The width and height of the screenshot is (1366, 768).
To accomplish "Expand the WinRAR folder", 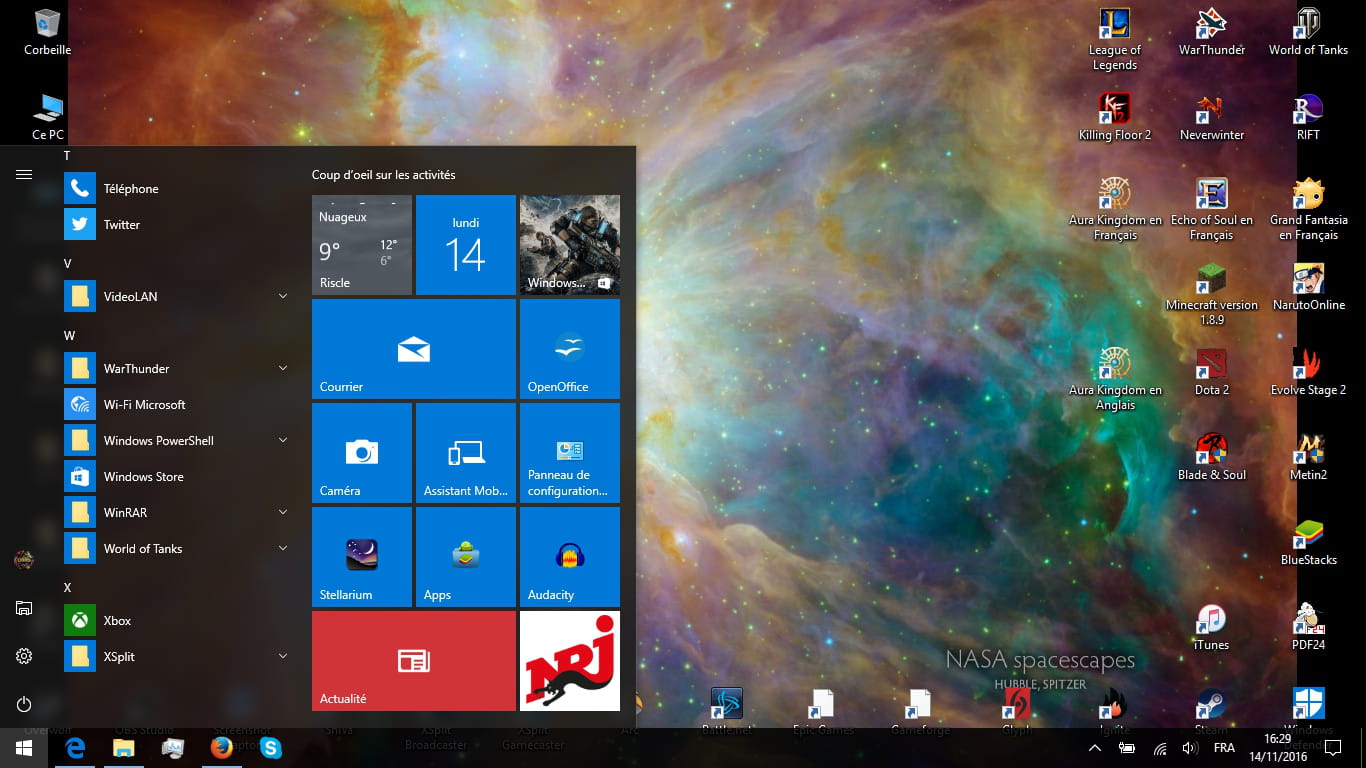I will (178, 512).
